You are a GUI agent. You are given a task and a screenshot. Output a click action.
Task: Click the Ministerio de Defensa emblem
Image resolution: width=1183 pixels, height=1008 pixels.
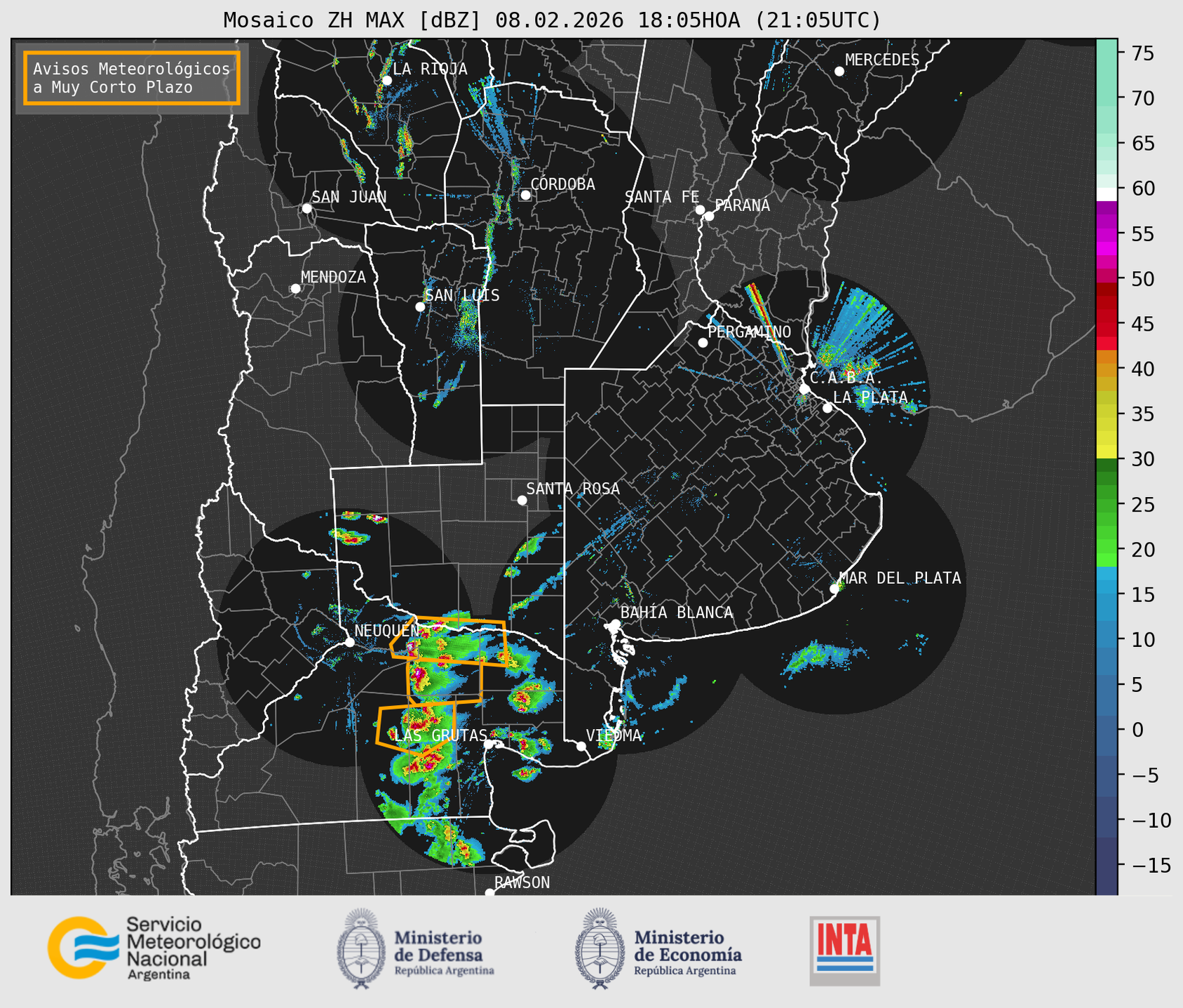(x=361, y=948)
